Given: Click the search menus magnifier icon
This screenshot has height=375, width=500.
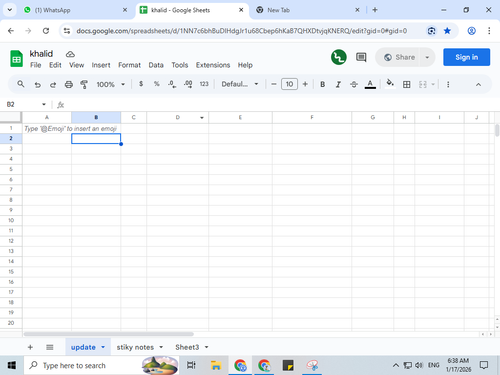Looking at the screenshot, I should (x=21, y=84).
